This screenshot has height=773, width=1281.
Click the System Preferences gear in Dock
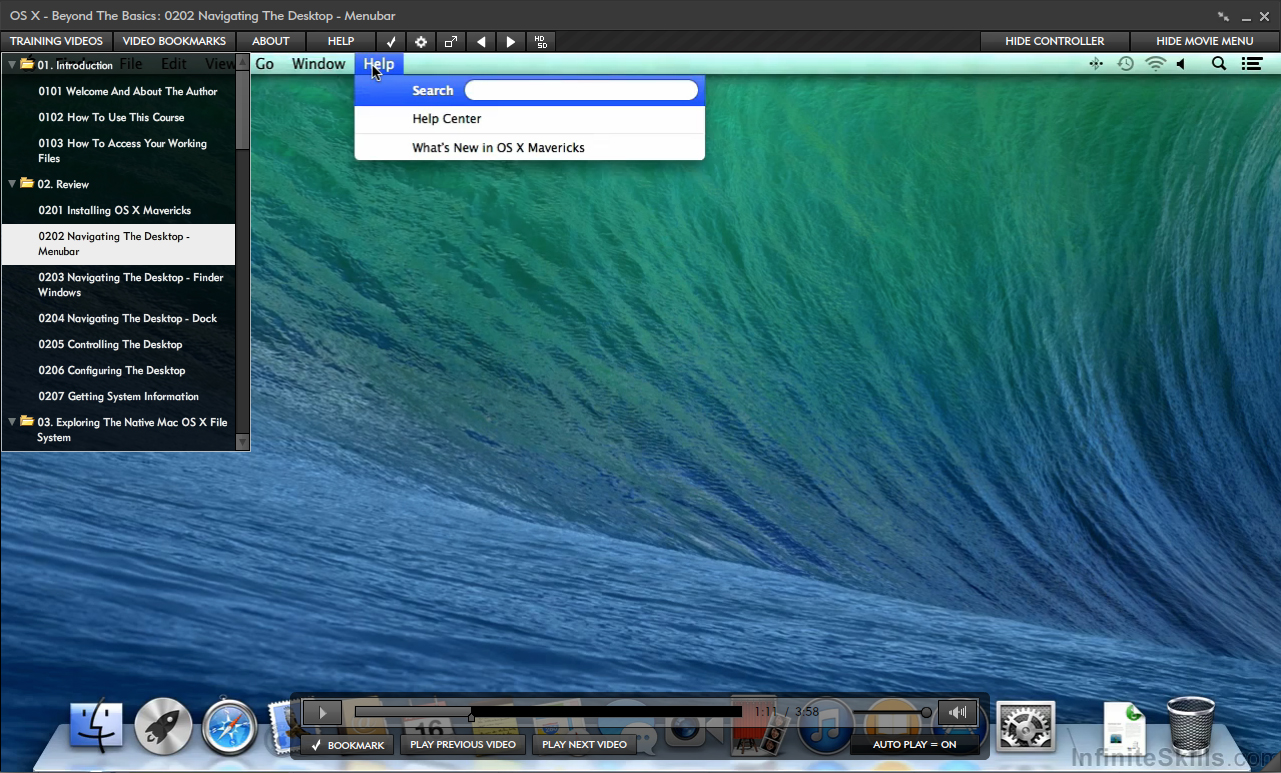coord(1026,727)
